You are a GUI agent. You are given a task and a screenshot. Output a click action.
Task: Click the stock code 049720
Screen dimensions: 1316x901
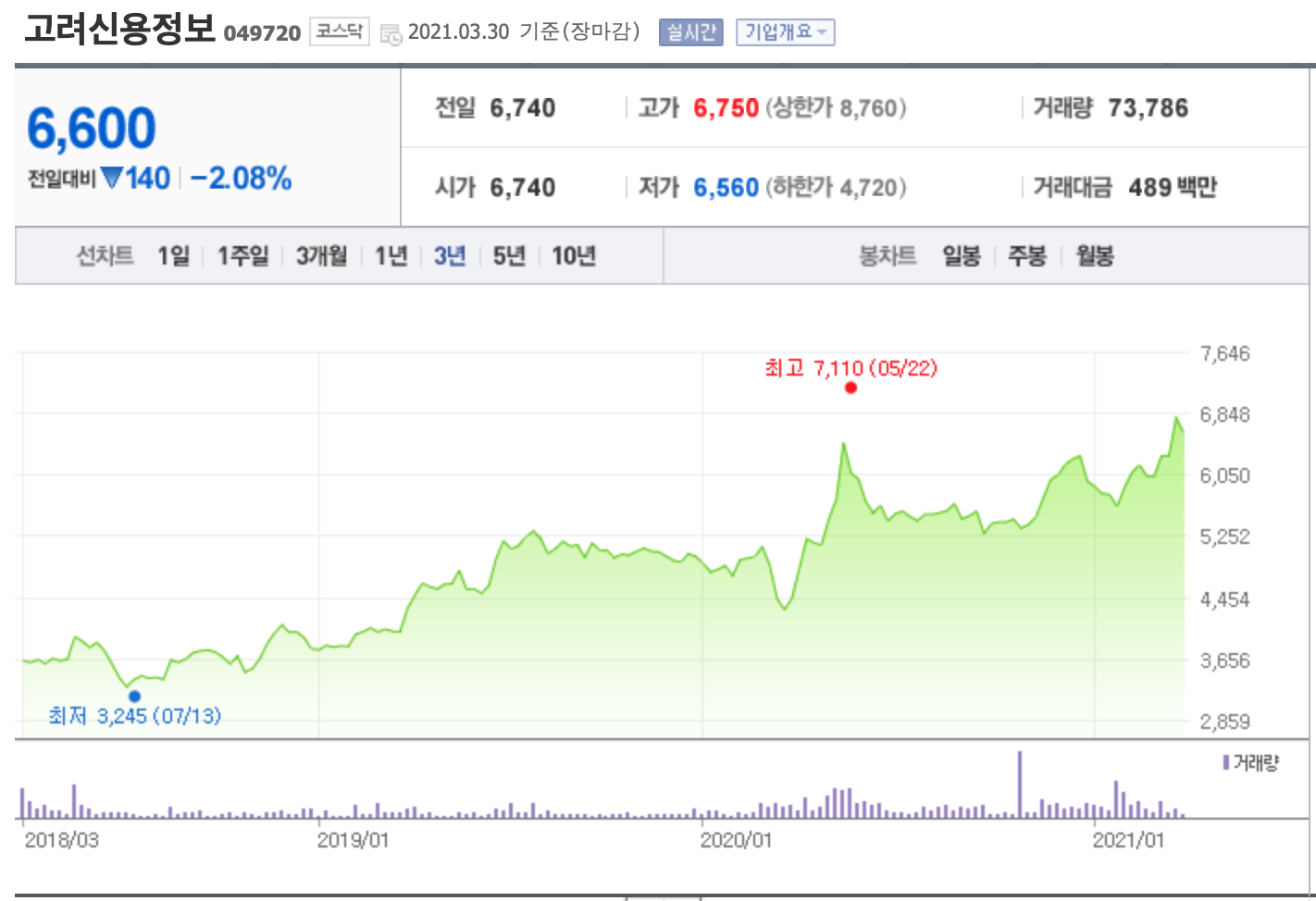pos(262,33)
